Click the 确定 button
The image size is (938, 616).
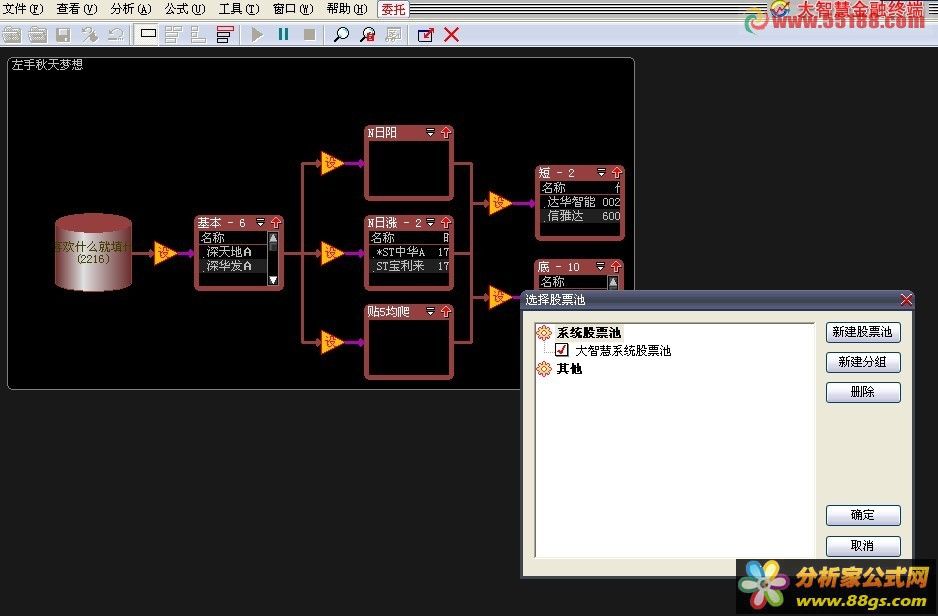863,516
